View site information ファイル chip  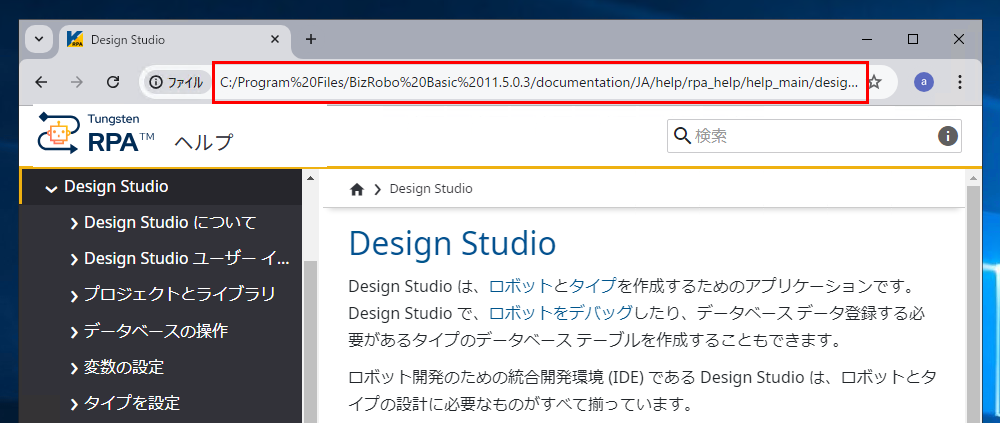point(176,82)
